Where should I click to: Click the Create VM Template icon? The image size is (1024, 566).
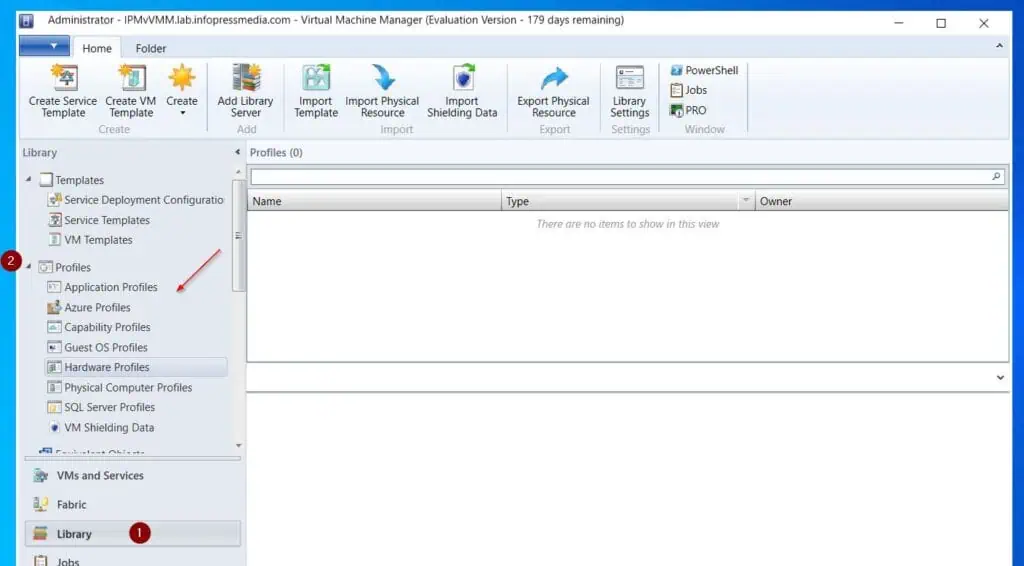pos(131,78)
